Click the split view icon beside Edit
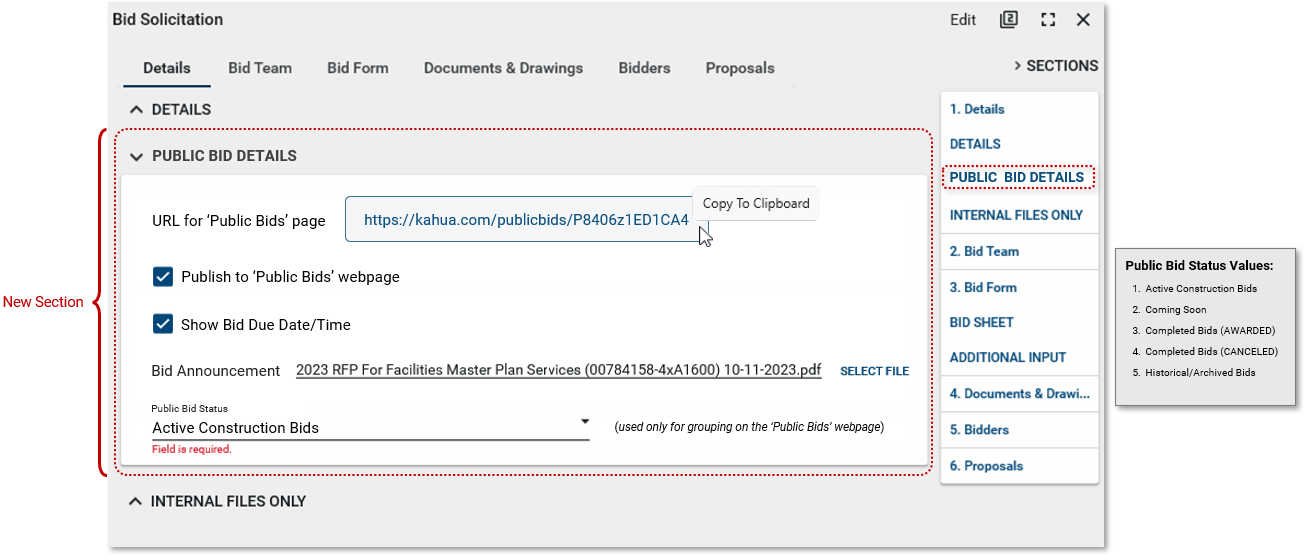The height and width of the screenshot is (560, 1304). click(1008, 20)
